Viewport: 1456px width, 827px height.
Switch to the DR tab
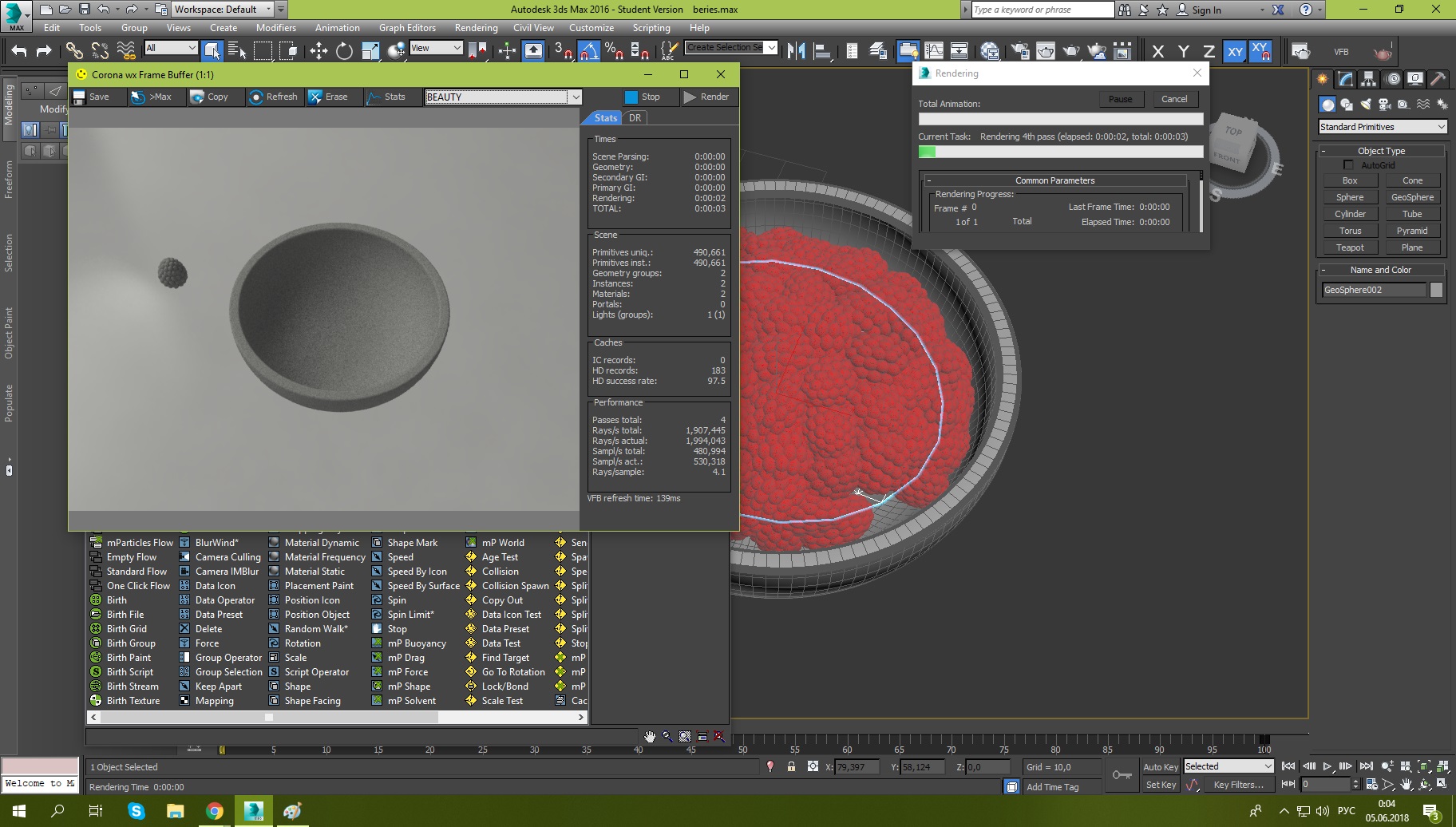pos(635,117)
